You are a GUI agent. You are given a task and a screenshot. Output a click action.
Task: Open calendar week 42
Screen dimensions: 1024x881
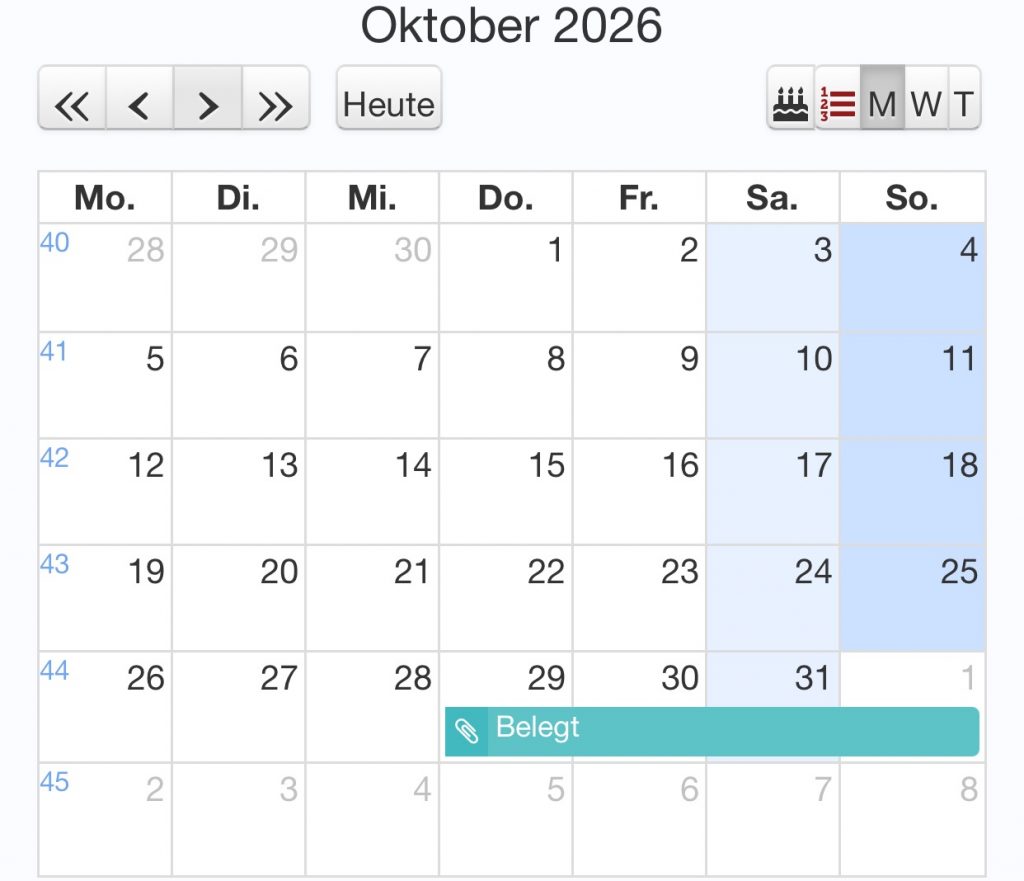pyautogui.click(x=54, y=457)
